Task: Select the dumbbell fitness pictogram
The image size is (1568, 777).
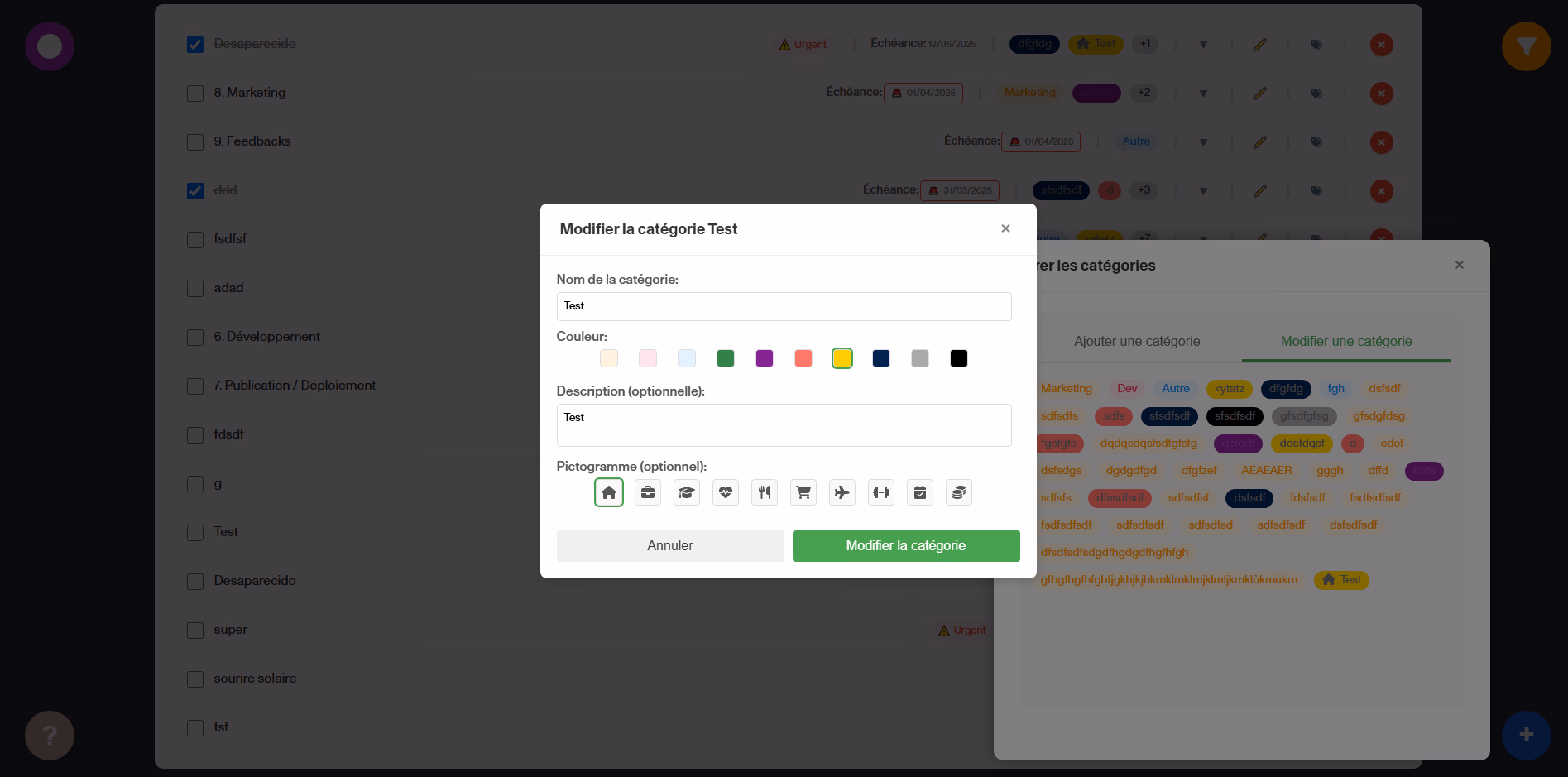Action: pos(880,492)
